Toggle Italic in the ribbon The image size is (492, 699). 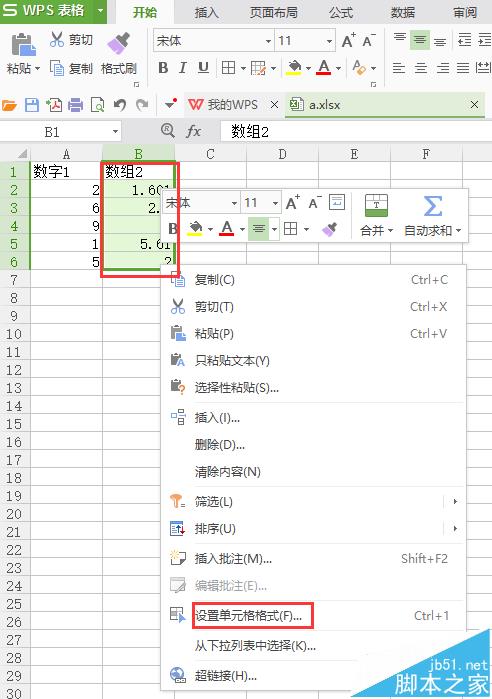point(182,68)
